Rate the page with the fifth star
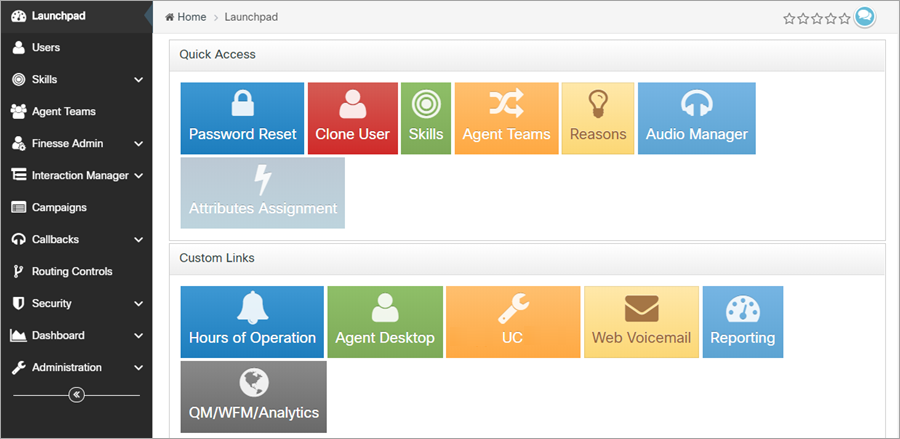 tap(844, 18)
